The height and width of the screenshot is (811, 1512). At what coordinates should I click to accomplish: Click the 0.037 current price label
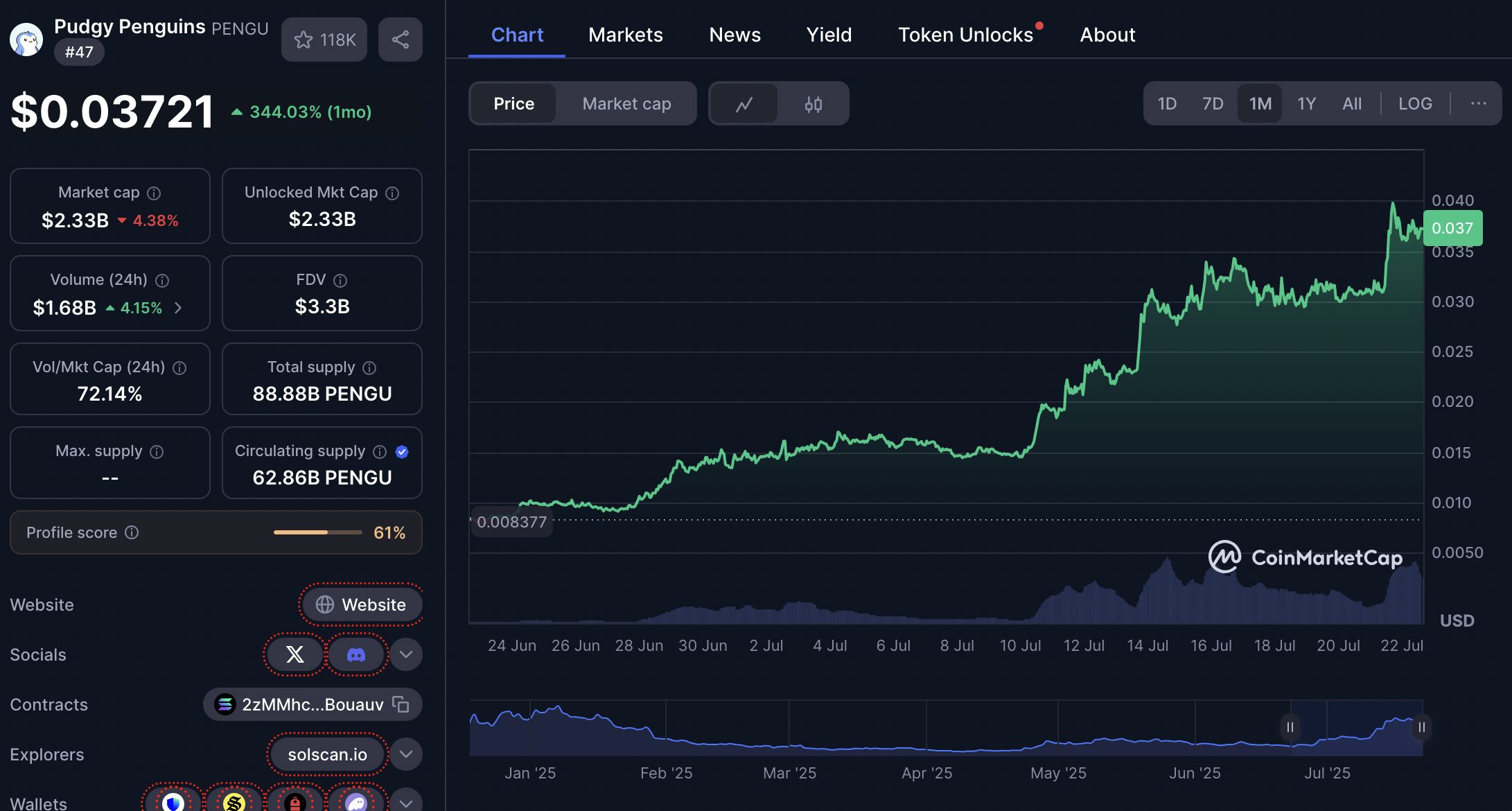1452,228
